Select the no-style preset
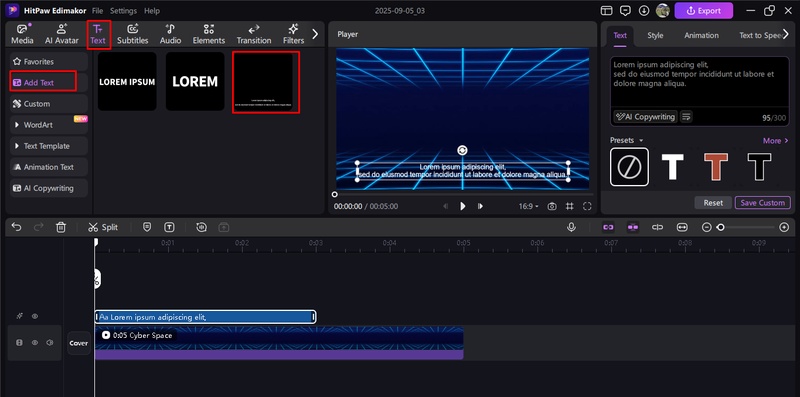 click(630, 167)
